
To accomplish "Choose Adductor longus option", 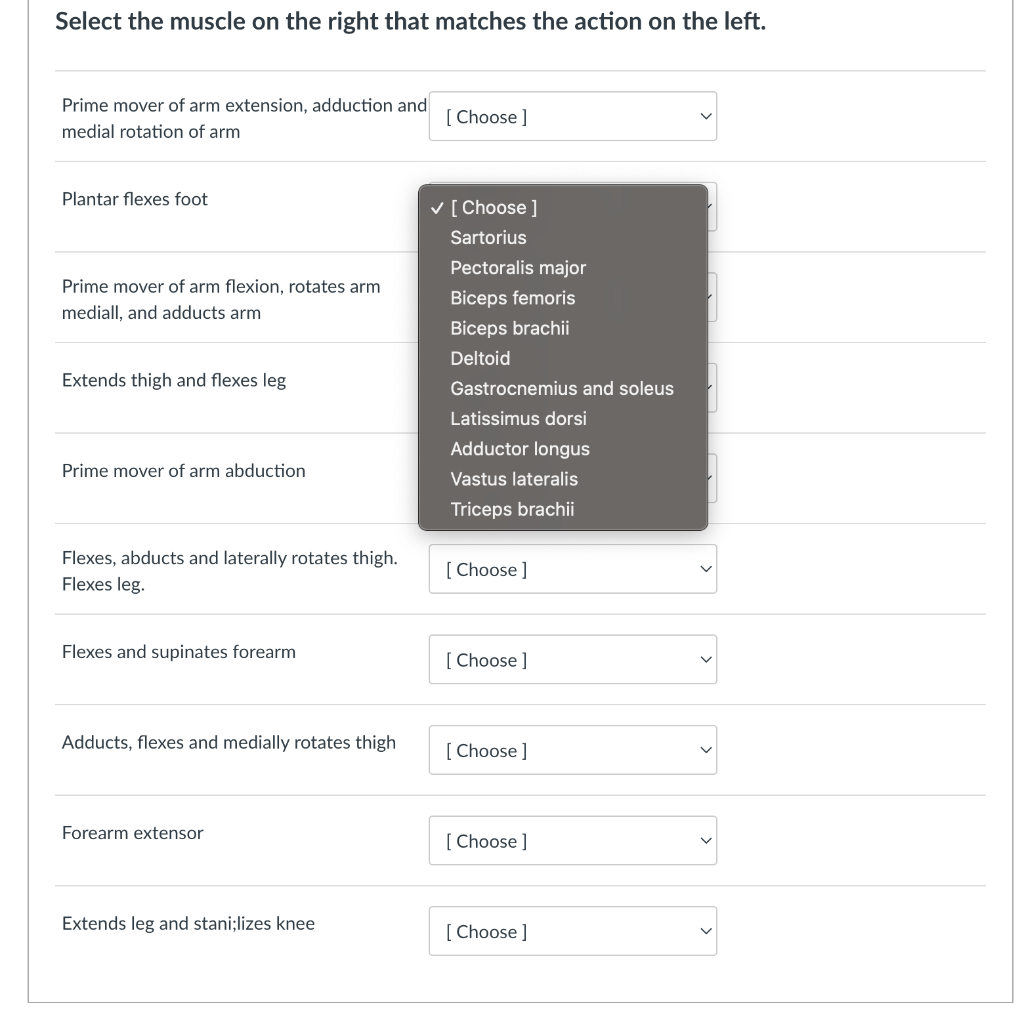I will pyautogui.click(x=519, y=449).
